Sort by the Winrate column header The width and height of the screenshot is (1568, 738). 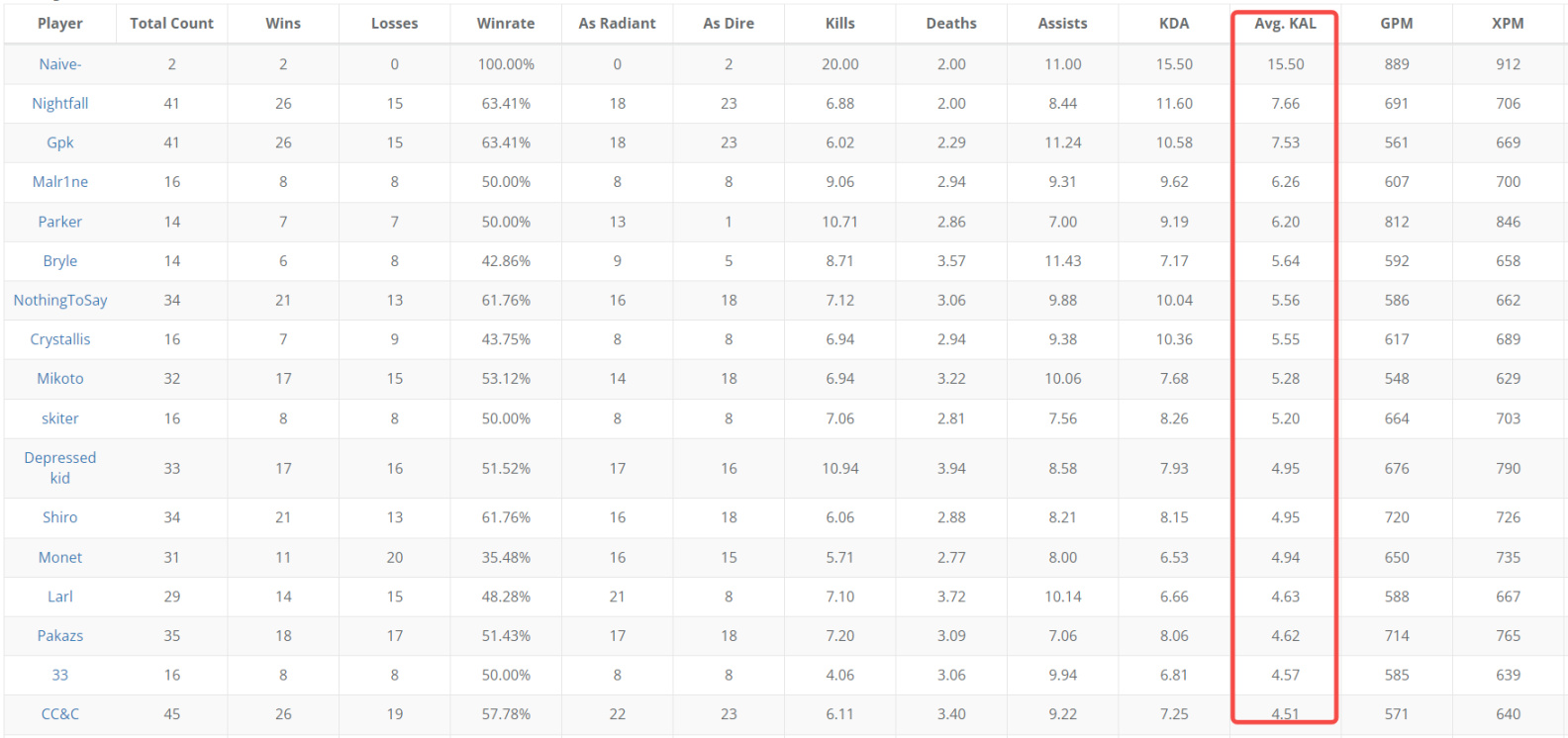click(x=506, y=23)
